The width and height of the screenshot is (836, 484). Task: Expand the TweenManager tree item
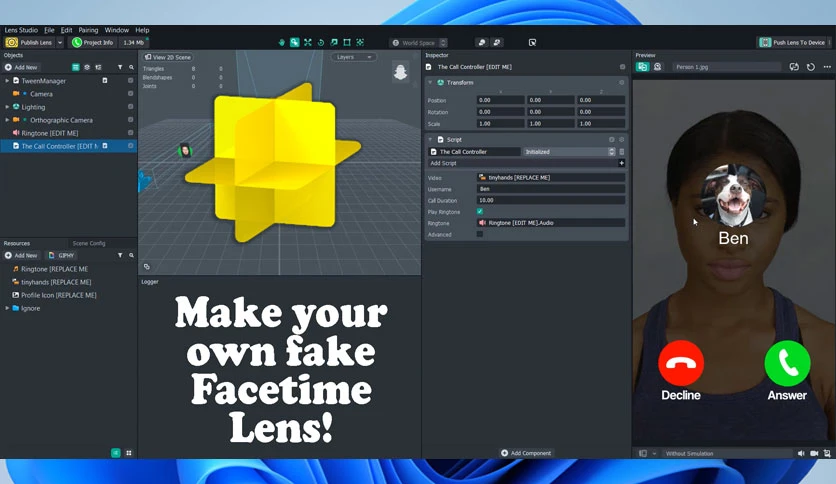pos(7,80)
